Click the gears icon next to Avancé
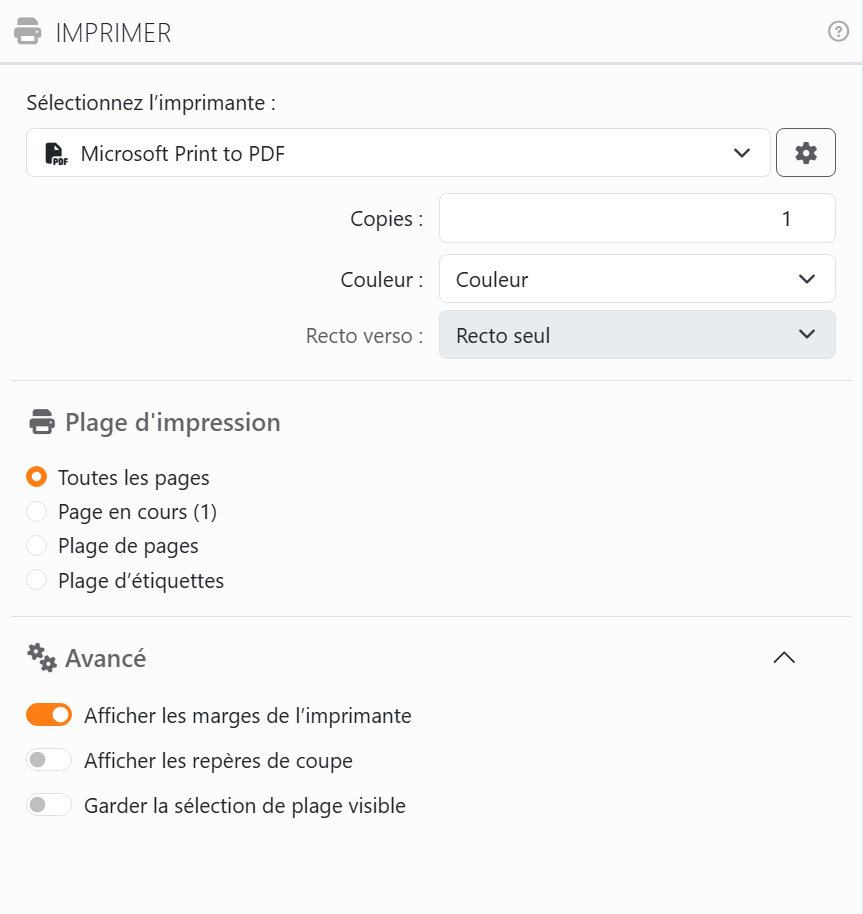The width and height of the screenshot is (863, 914). [x=42, y=658]
